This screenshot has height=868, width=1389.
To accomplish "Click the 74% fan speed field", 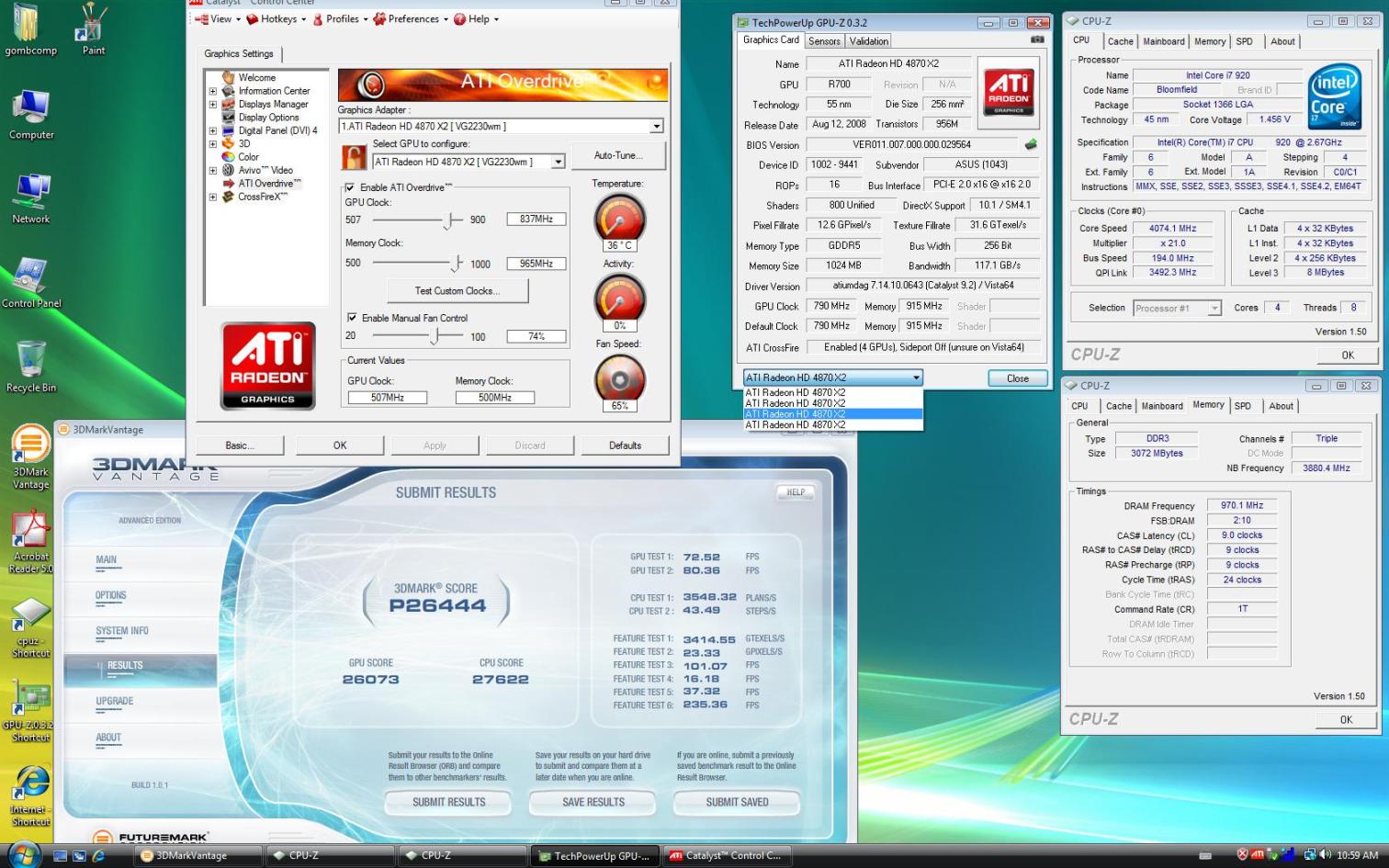I will coord(536,336).
